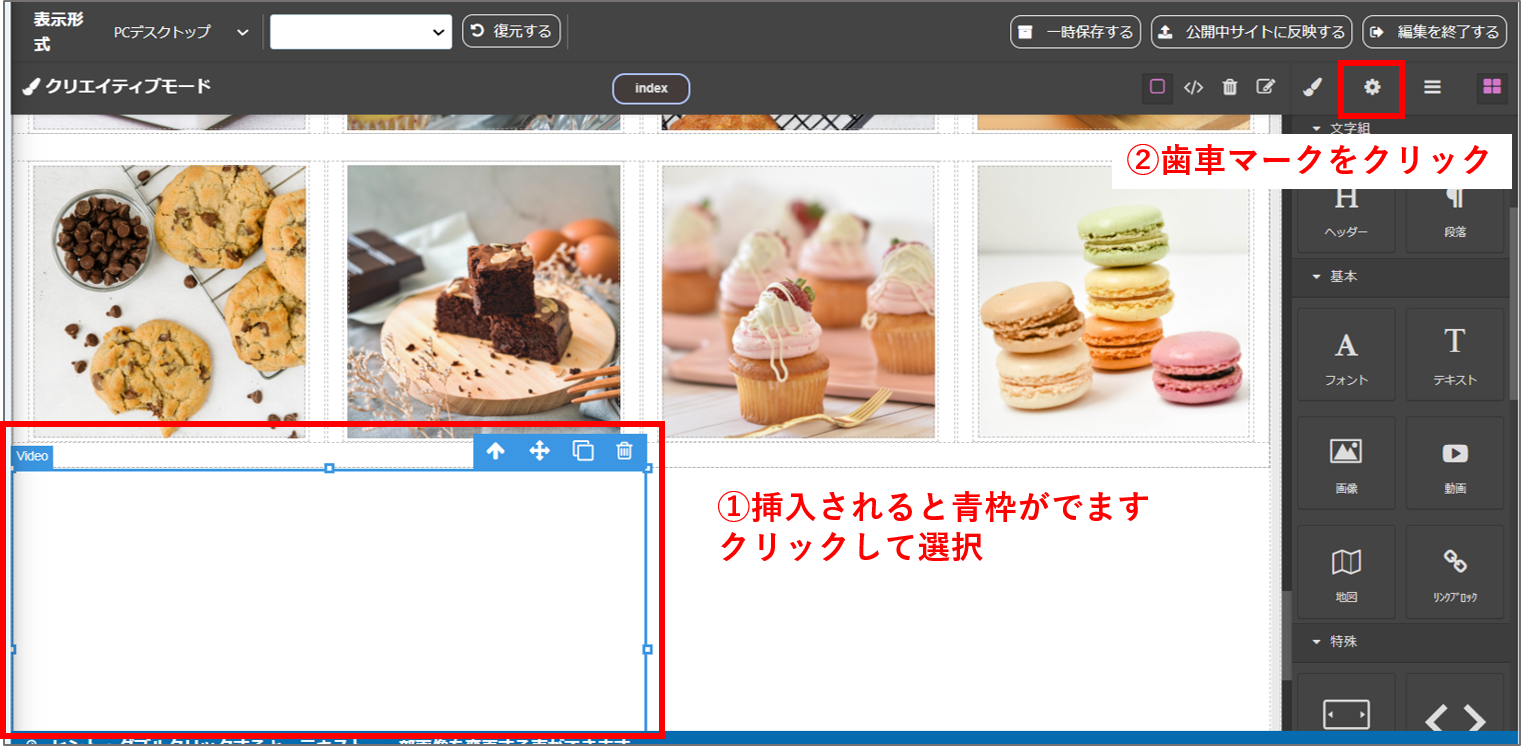Open the PCデスクトップ display format dropdown

(180, 32)
